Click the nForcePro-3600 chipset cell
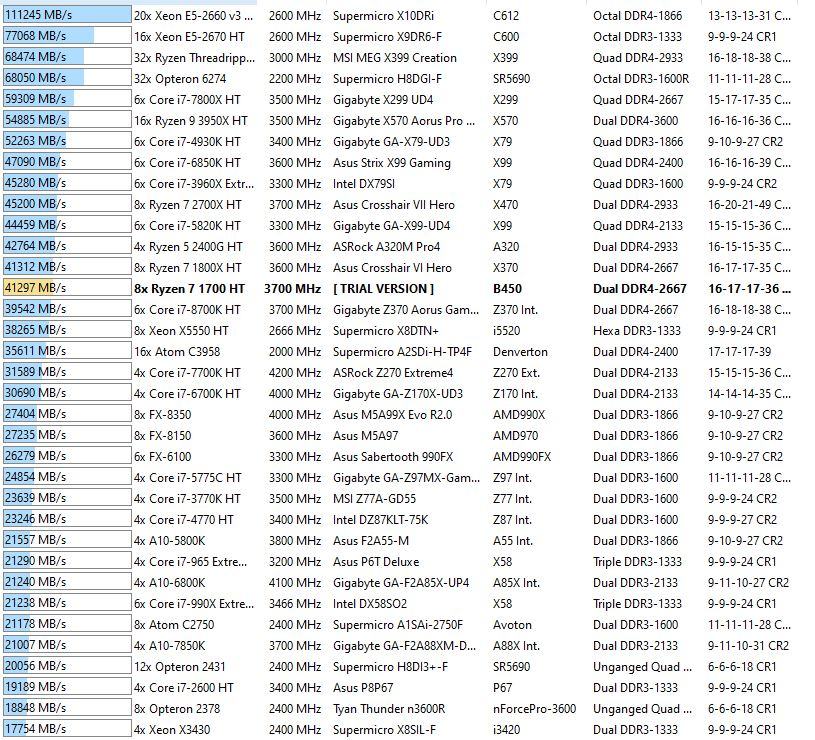This screenshot has height=740, width=815. [534, 709]
